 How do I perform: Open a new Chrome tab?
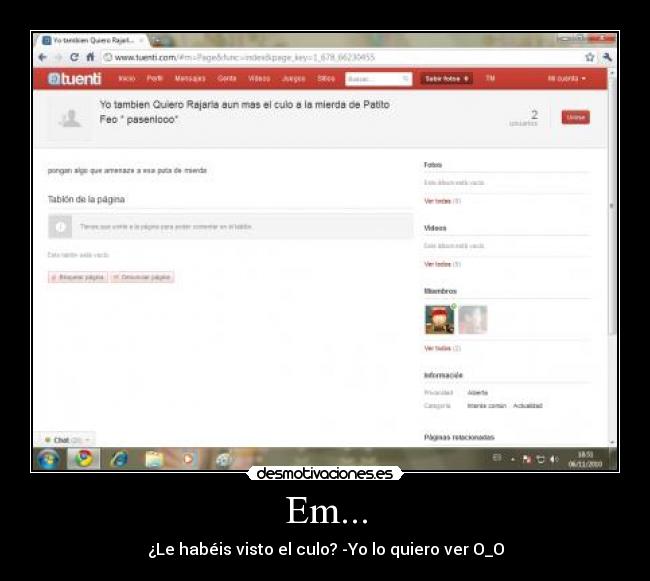coord(157,41)
